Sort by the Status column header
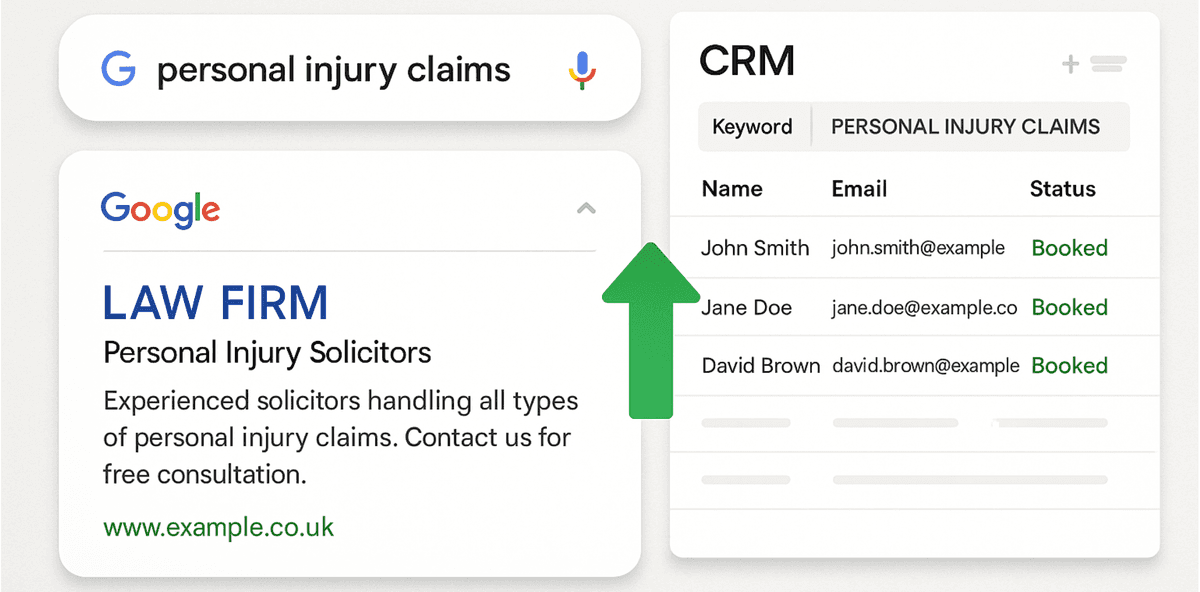This screenshot has width=1200, height=592. [x=1062, y=189]
